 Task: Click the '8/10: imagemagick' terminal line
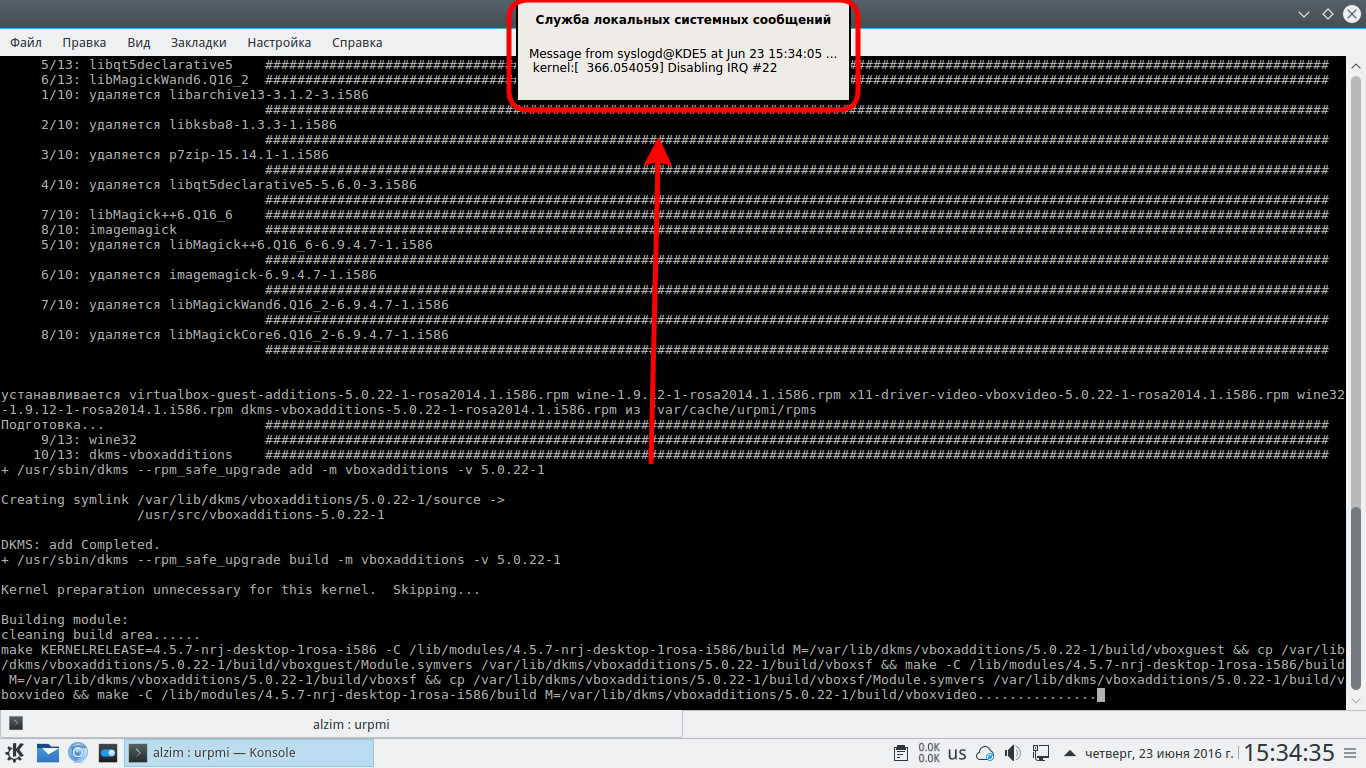(x=109, y=230)
